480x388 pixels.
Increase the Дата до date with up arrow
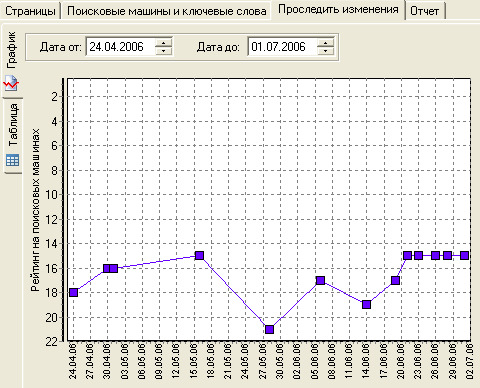325,42
